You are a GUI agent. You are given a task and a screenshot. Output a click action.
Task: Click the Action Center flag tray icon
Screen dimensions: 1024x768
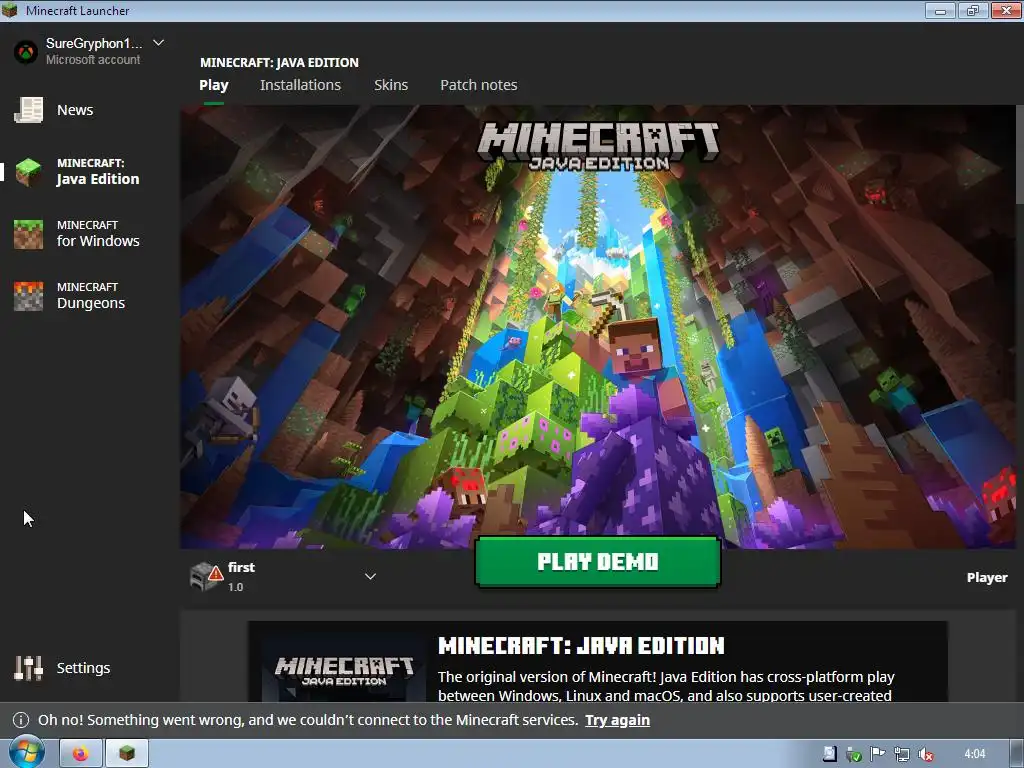[x=878, y=754]
